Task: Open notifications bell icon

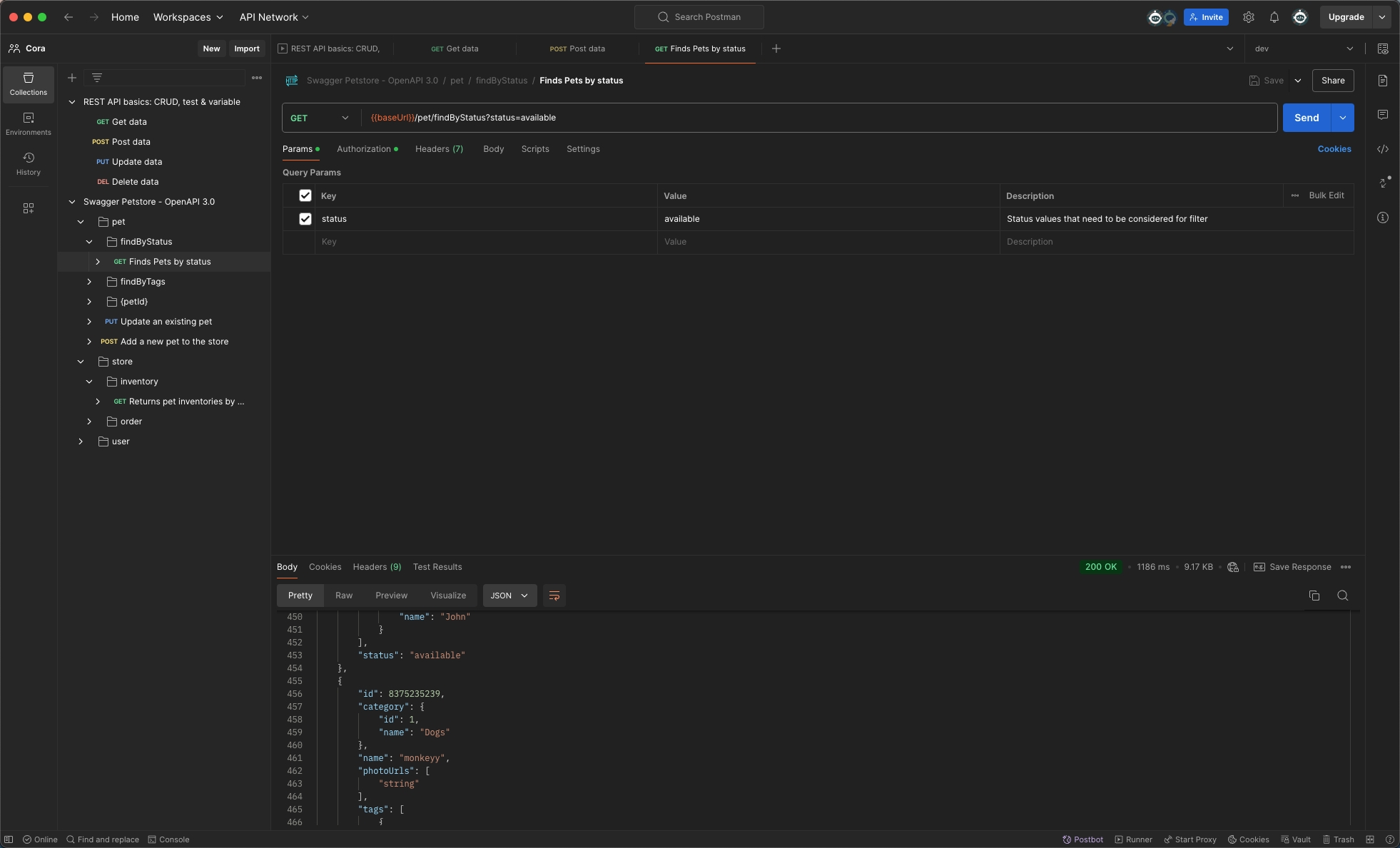Action: pyautogui.click(x=1274, y=17)
